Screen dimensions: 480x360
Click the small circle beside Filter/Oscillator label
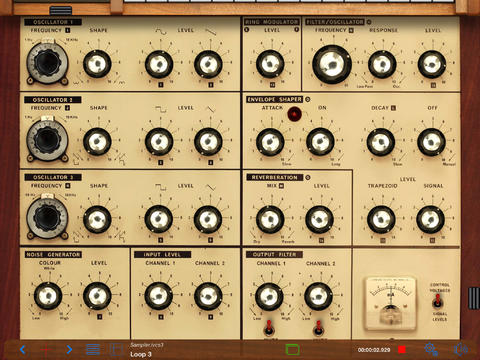coord(369,22)
